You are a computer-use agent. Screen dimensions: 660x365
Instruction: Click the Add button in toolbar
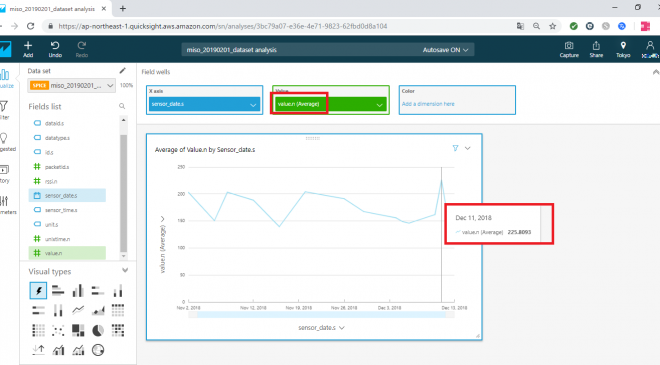(x=28, y=49)
